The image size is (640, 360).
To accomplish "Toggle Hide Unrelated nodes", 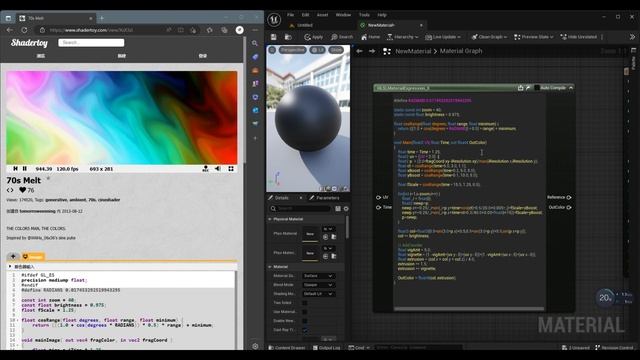I will pos(579,37).
